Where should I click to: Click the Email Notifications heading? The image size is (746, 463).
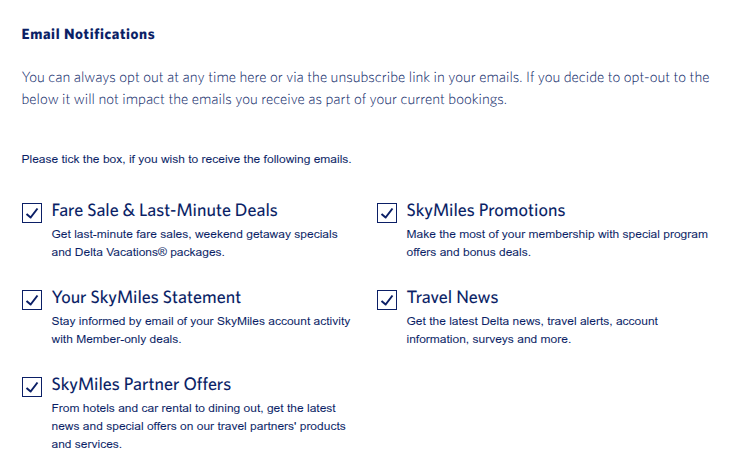(88, 34)
